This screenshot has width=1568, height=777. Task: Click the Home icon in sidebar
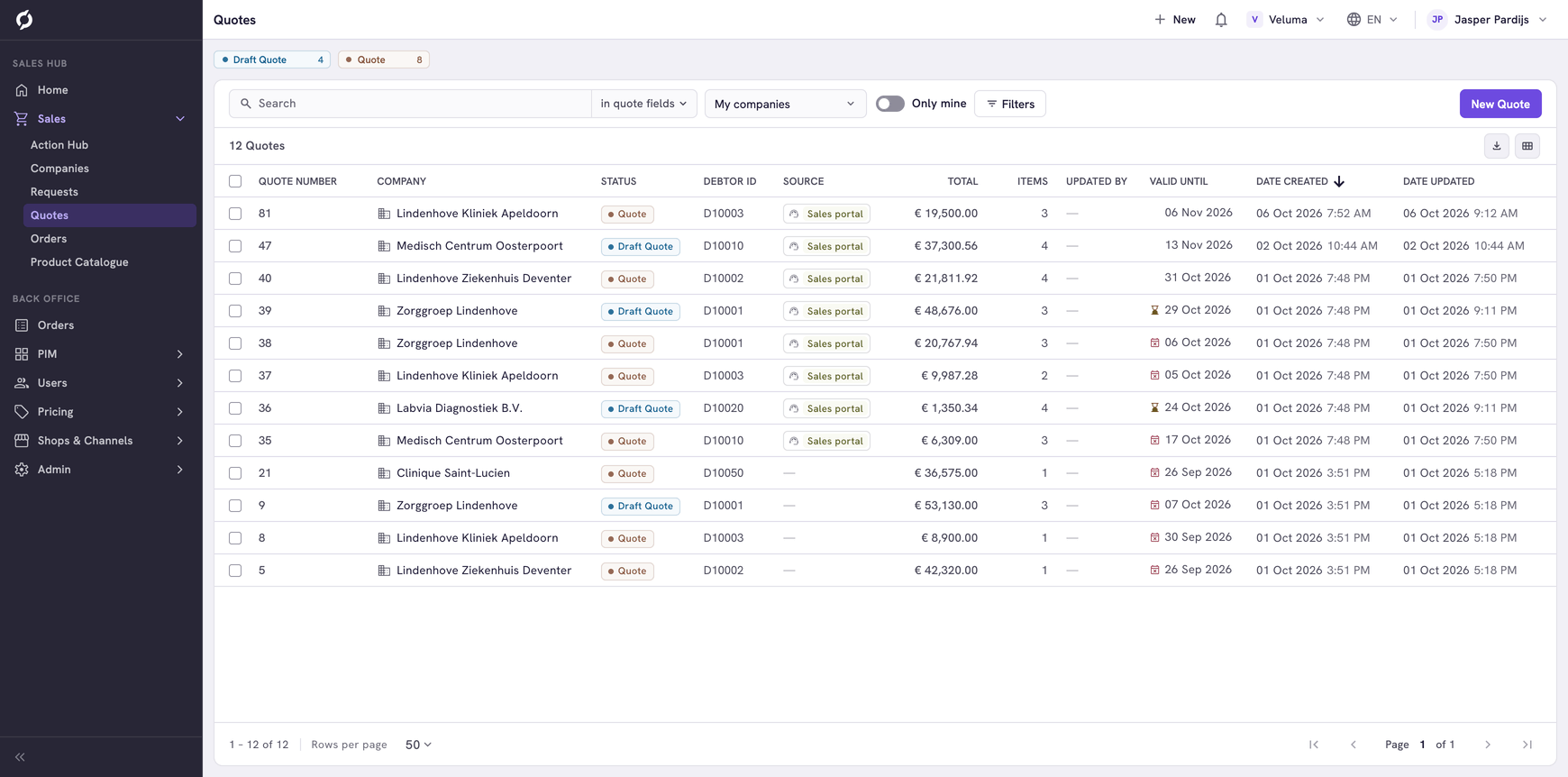click(22, 90)
